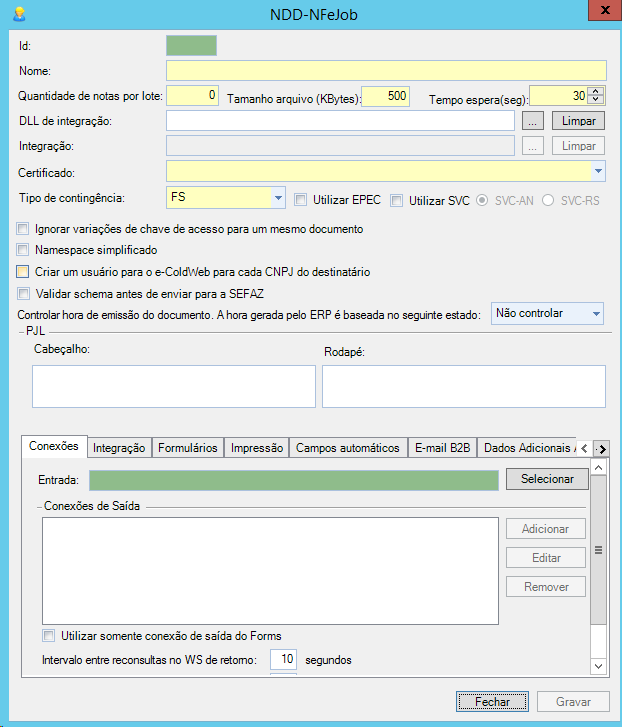Image resolution: width=622 pixels, height=727 pixels.
Task: Switch to Formulários tab
Action: tap(188, 448)
